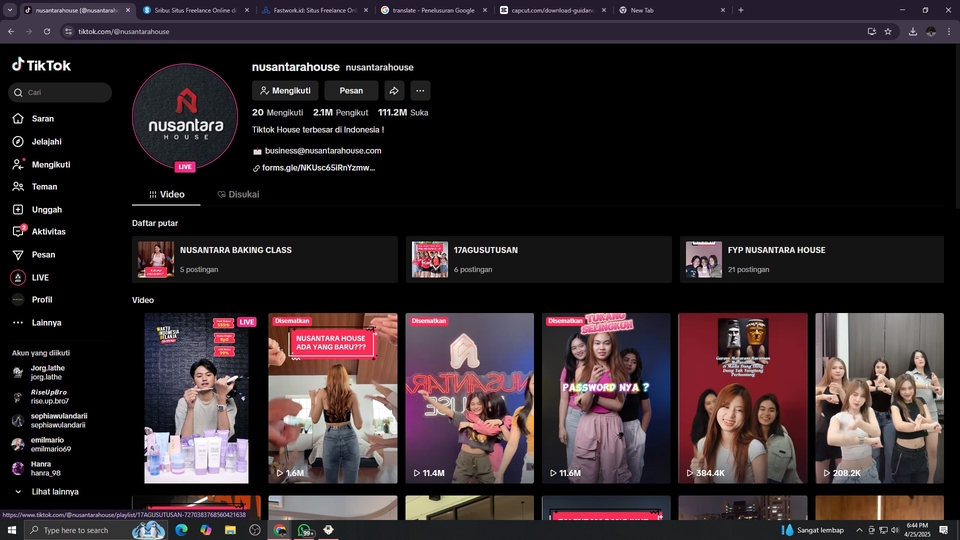Open the three-dot profile options menu
This screenshot has width=960, height=540.
tap(420, 91)
